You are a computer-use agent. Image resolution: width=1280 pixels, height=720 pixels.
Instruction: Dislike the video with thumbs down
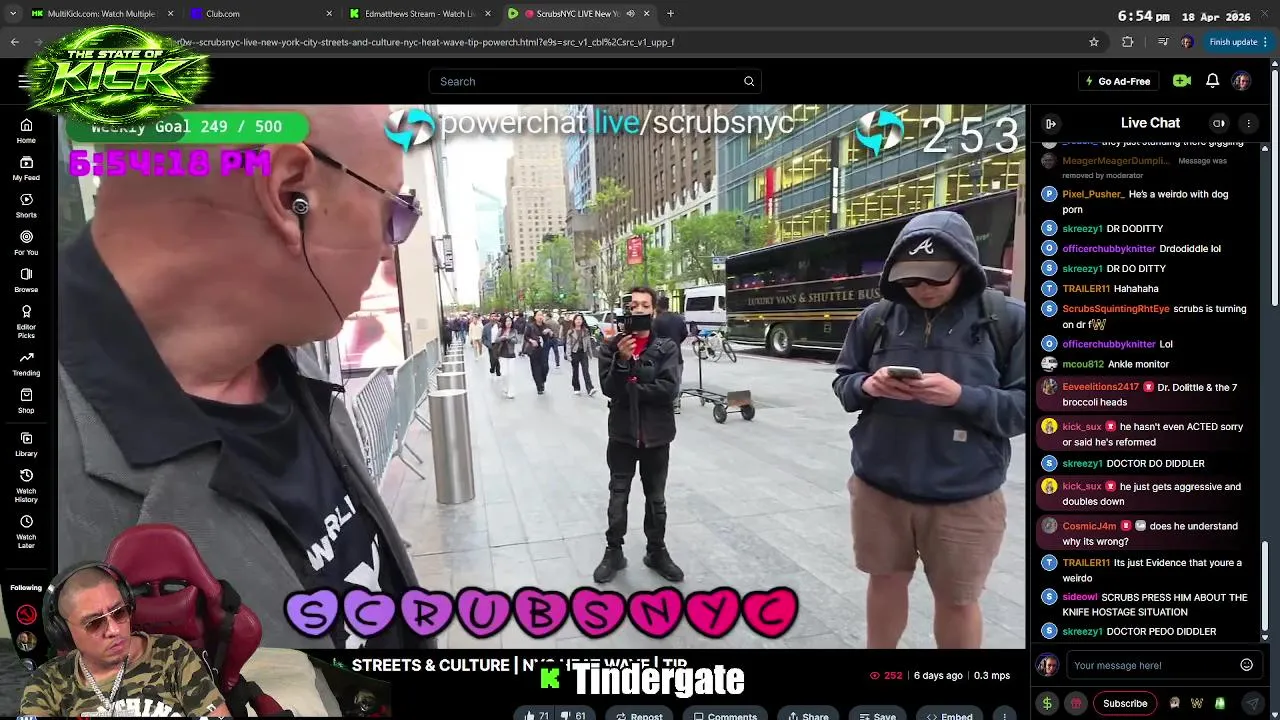(x=574, y=716)
